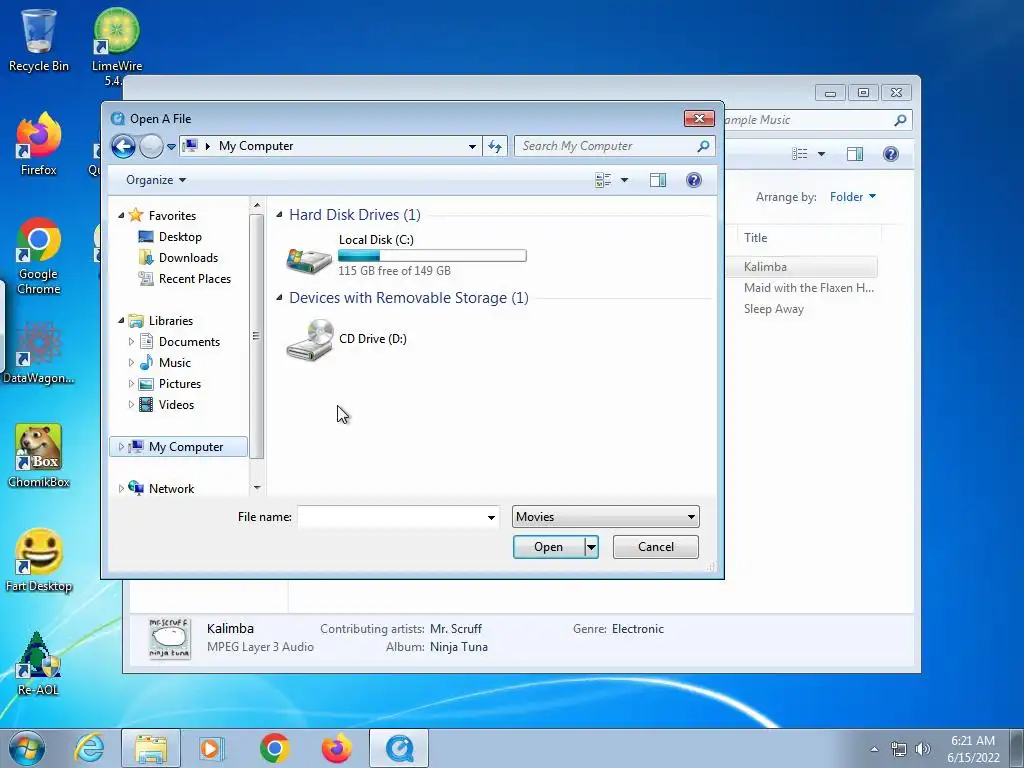Select Re-AOL desktop shortcut
The width and height of the screenshot is (1024, 768).
[39, 664]
